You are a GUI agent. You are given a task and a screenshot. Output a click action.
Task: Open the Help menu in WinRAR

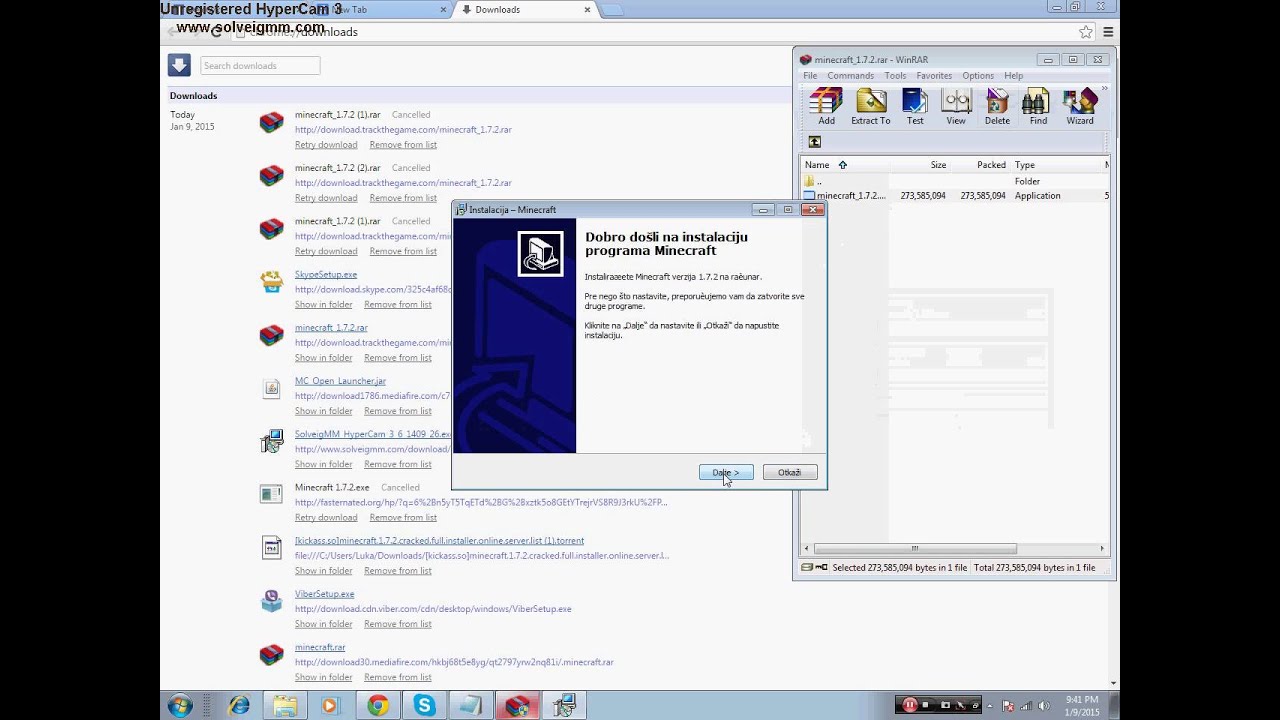(x=1013, y=76)
